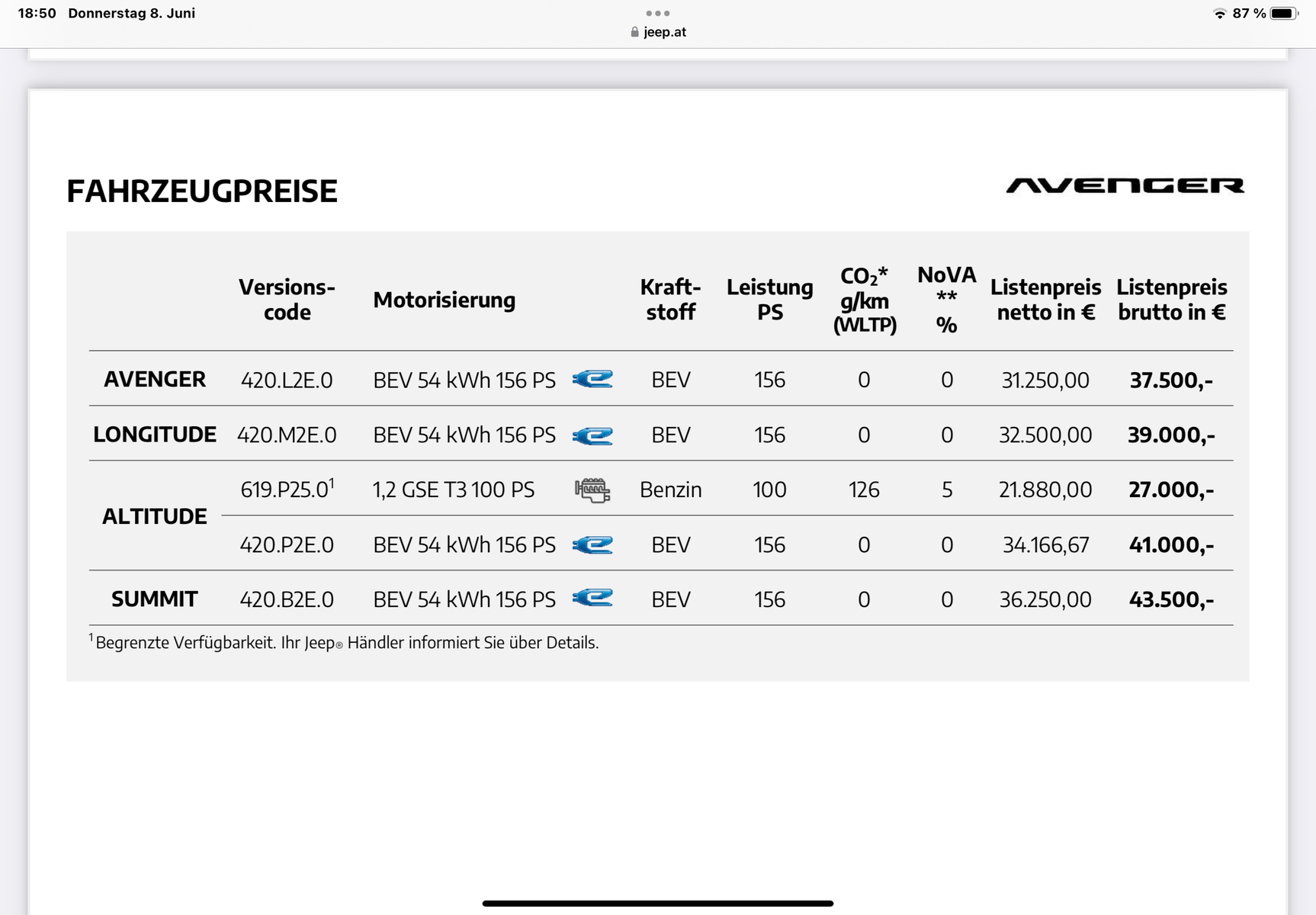Screen dimensions: 1316x915
Task: Open the three-dot multitasking menu
Action: click(657, 13)
